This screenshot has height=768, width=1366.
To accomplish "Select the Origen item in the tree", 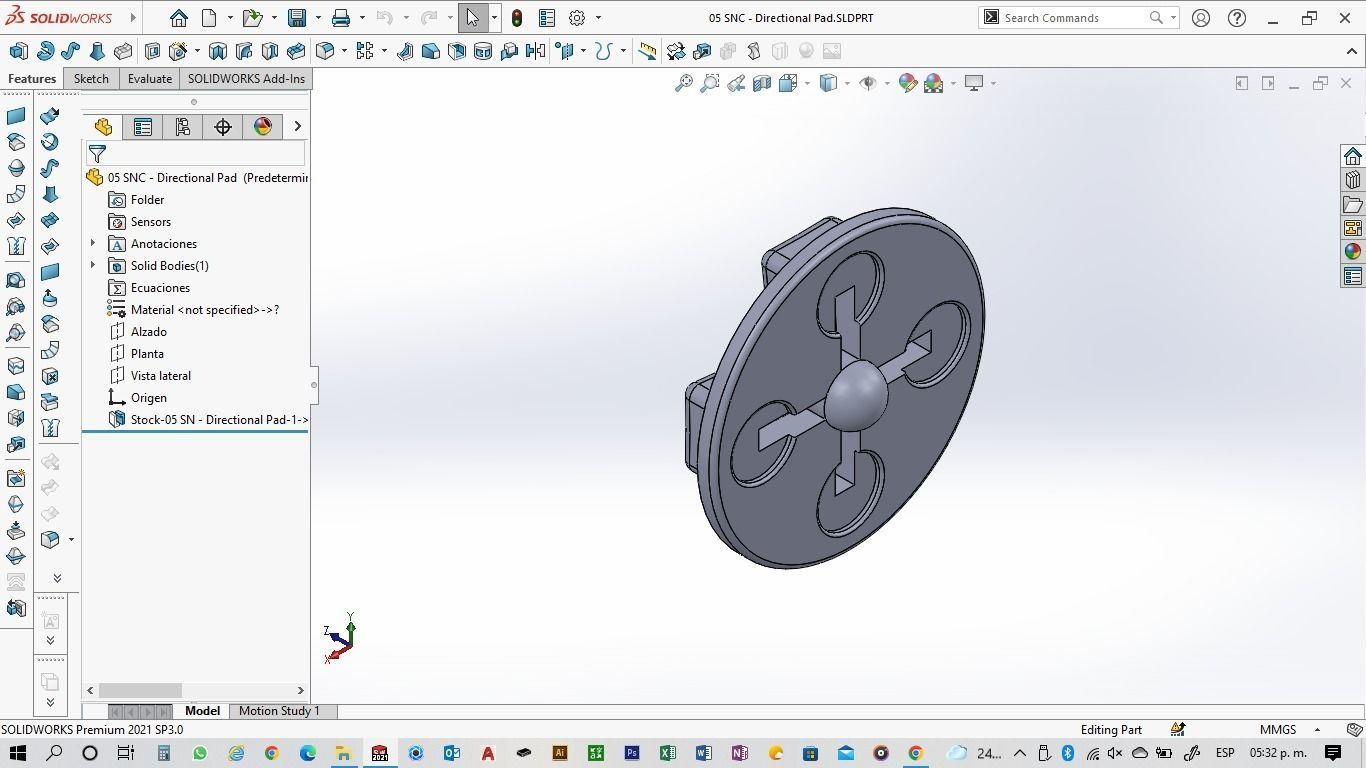I will click(149, 398).
